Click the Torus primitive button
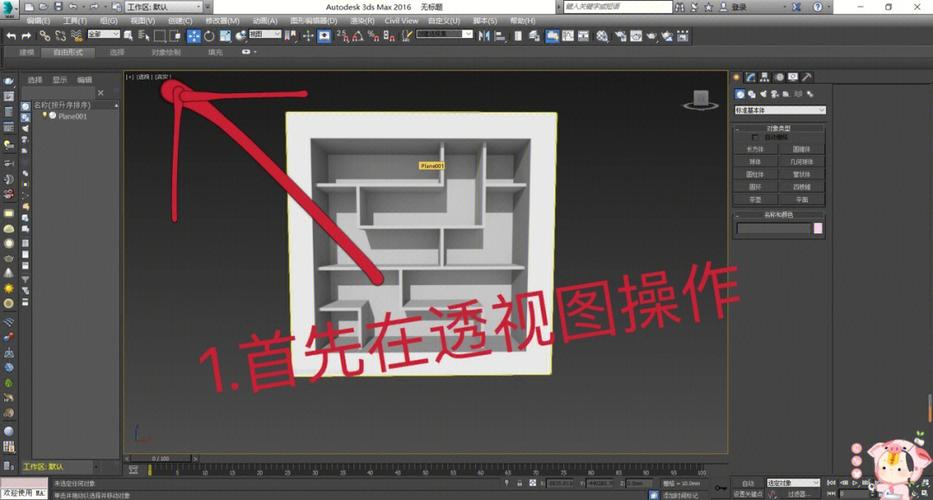This screenshot has width=933, height=500. click(x=755, y=187)
